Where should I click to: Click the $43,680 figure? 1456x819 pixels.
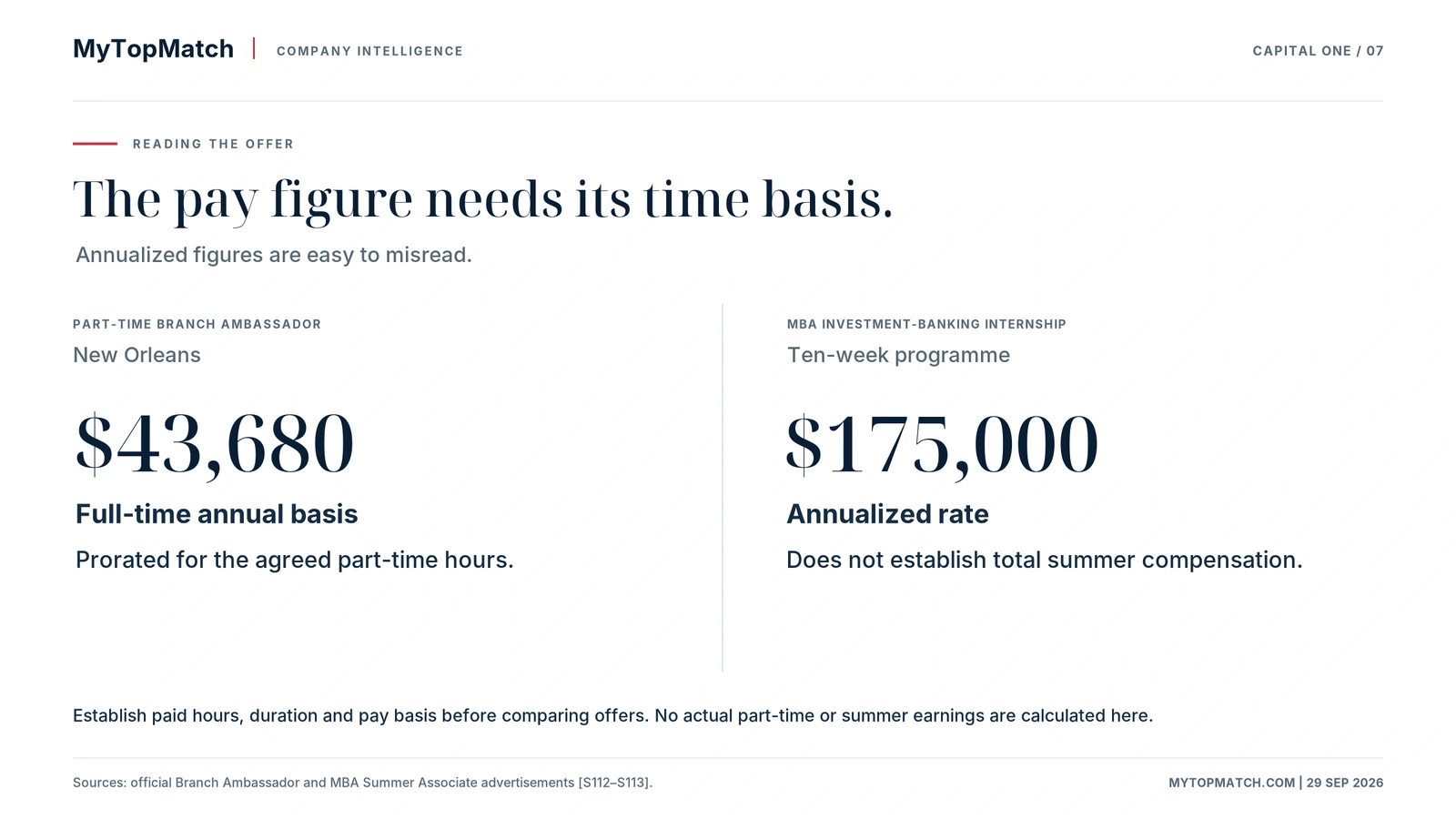215,444
